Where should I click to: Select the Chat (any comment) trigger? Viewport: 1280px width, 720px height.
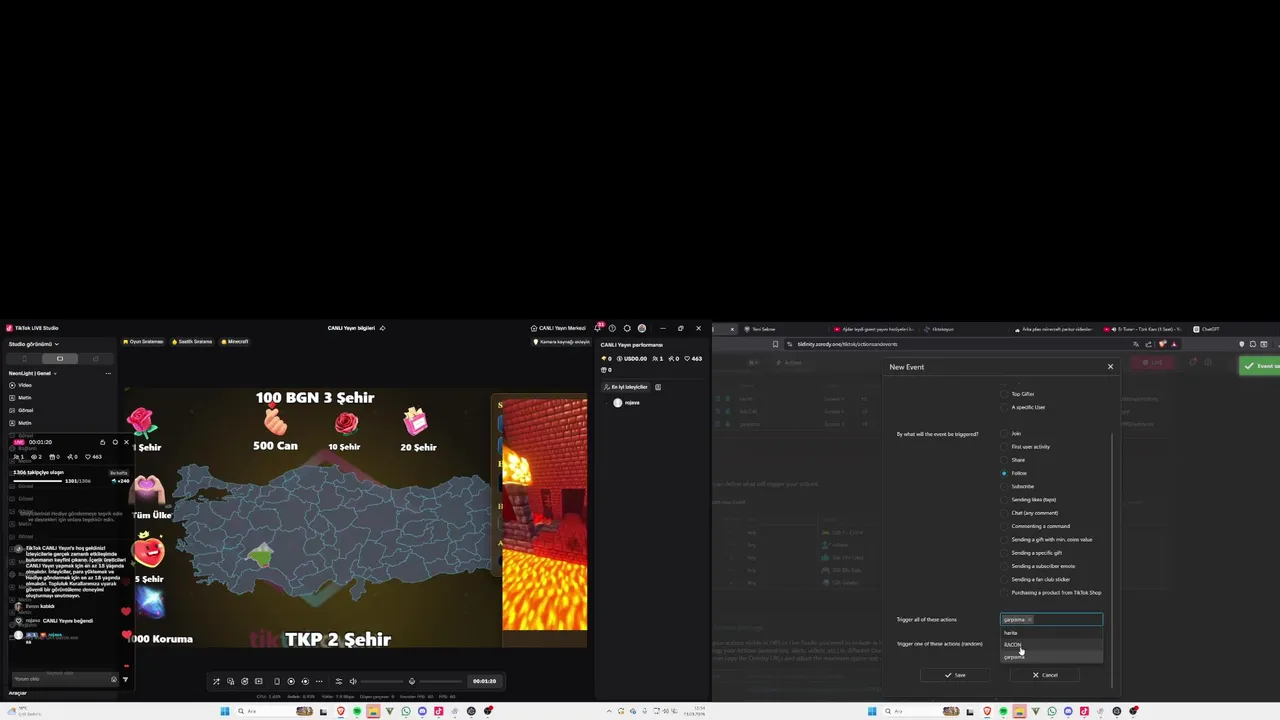pos(1005,513)
